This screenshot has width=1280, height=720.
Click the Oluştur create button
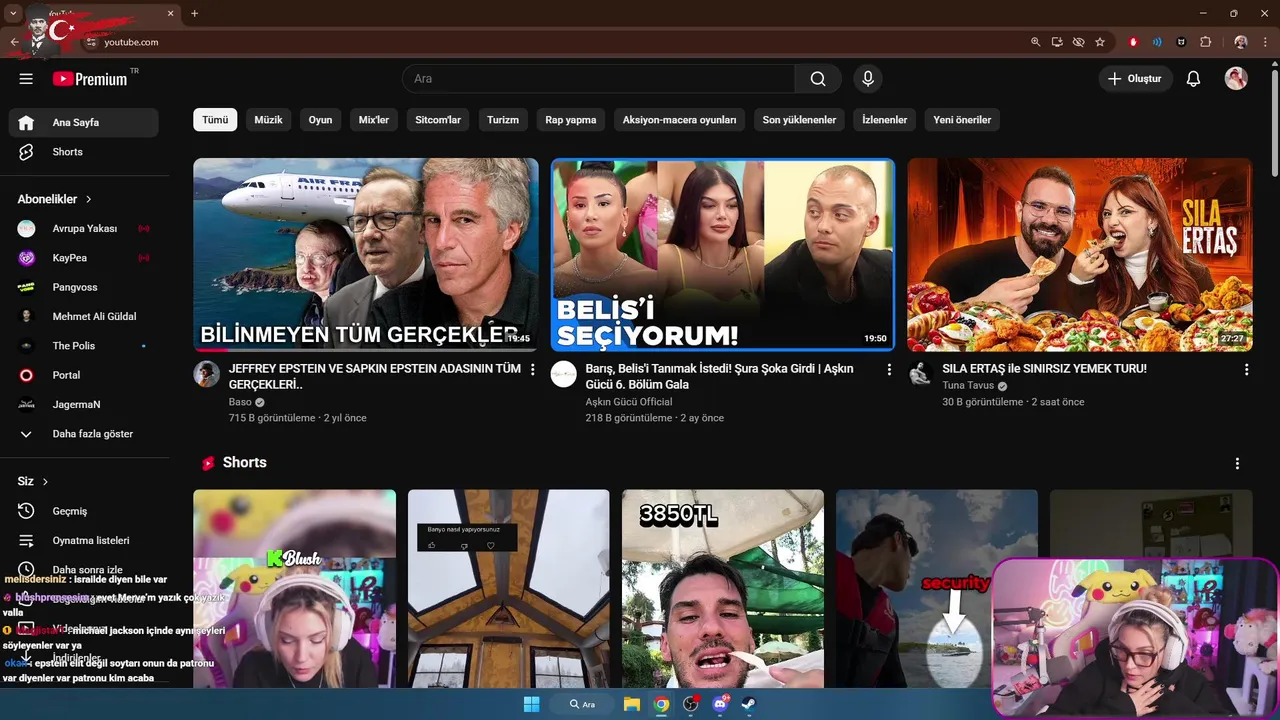pyautogui.click(x=1135, y=79)
